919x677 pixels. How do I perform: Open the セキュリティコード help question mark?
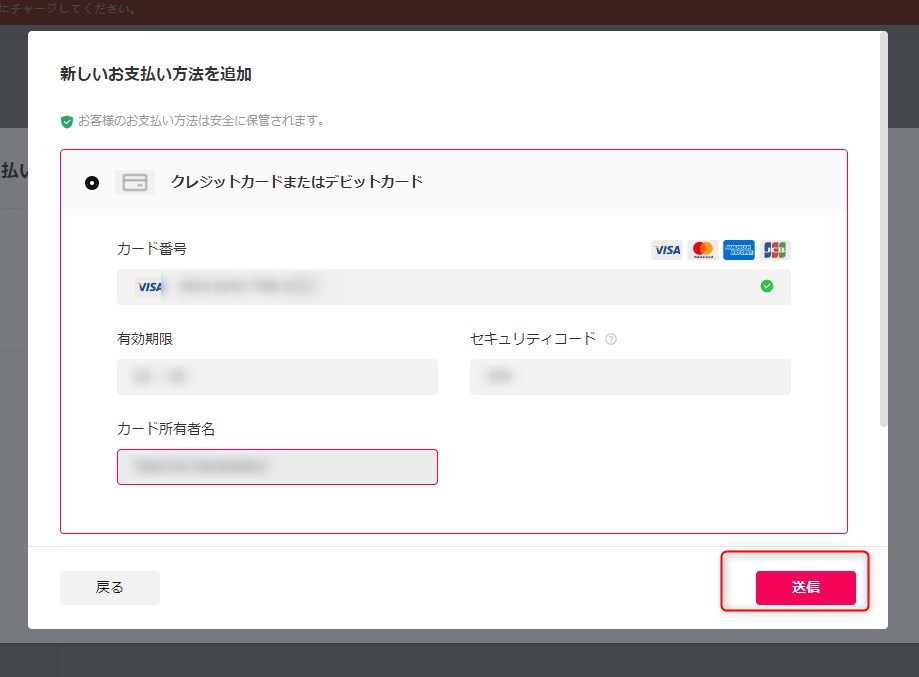pos(611,339)
